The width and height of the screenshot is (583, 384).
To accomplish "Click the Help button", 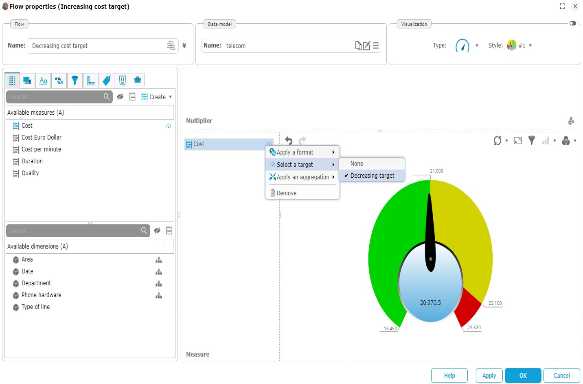I will tap(449, 375).
